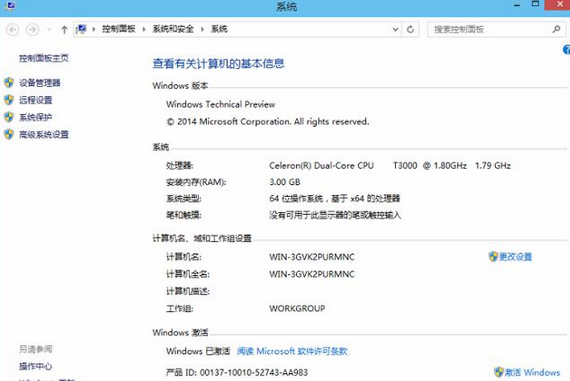This screenshot has height=381, width=570.
Task: Open help with the question mark icon
Action: pos(566,50)
